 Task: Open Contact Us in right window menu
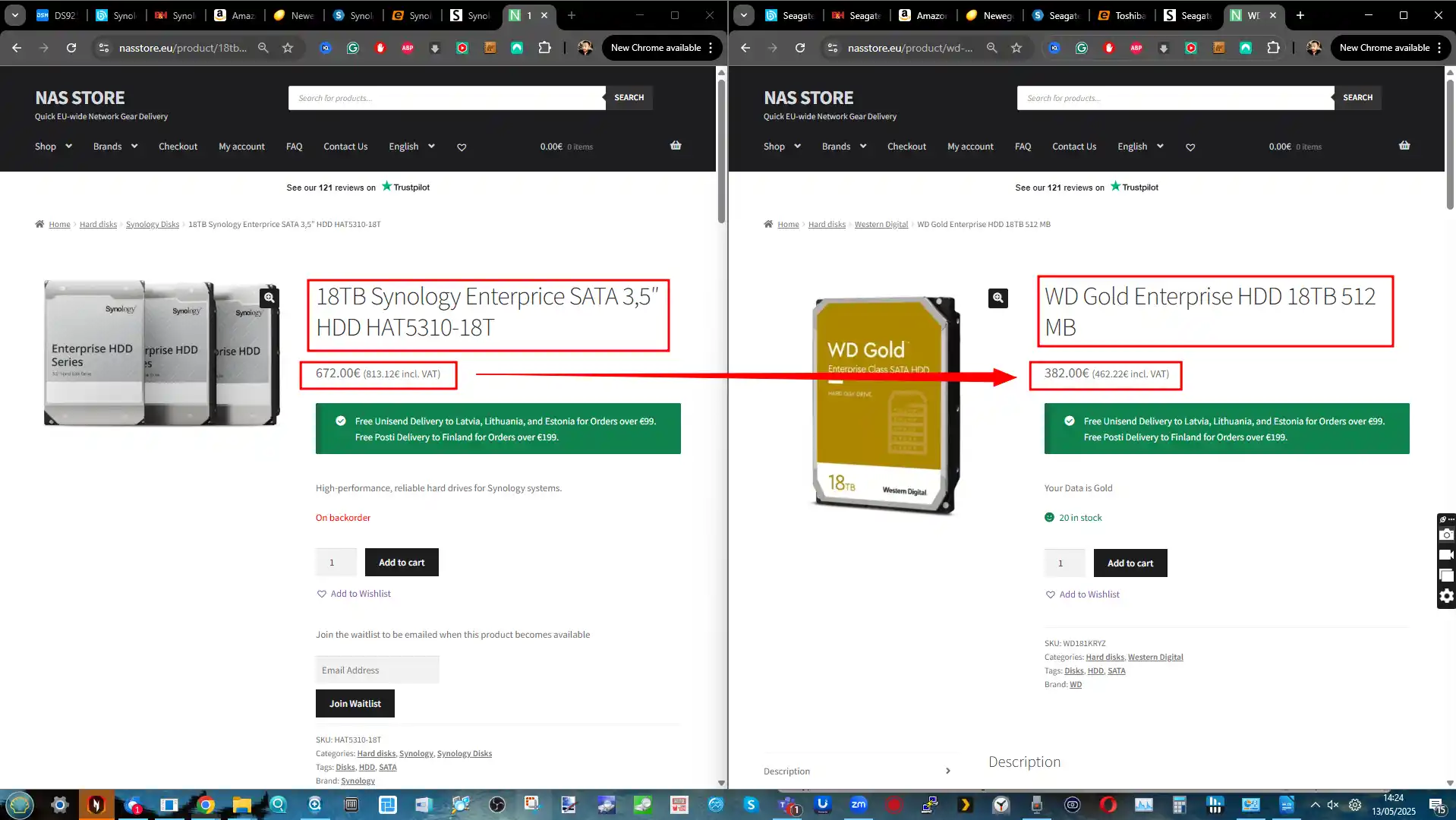(1074, 147)
